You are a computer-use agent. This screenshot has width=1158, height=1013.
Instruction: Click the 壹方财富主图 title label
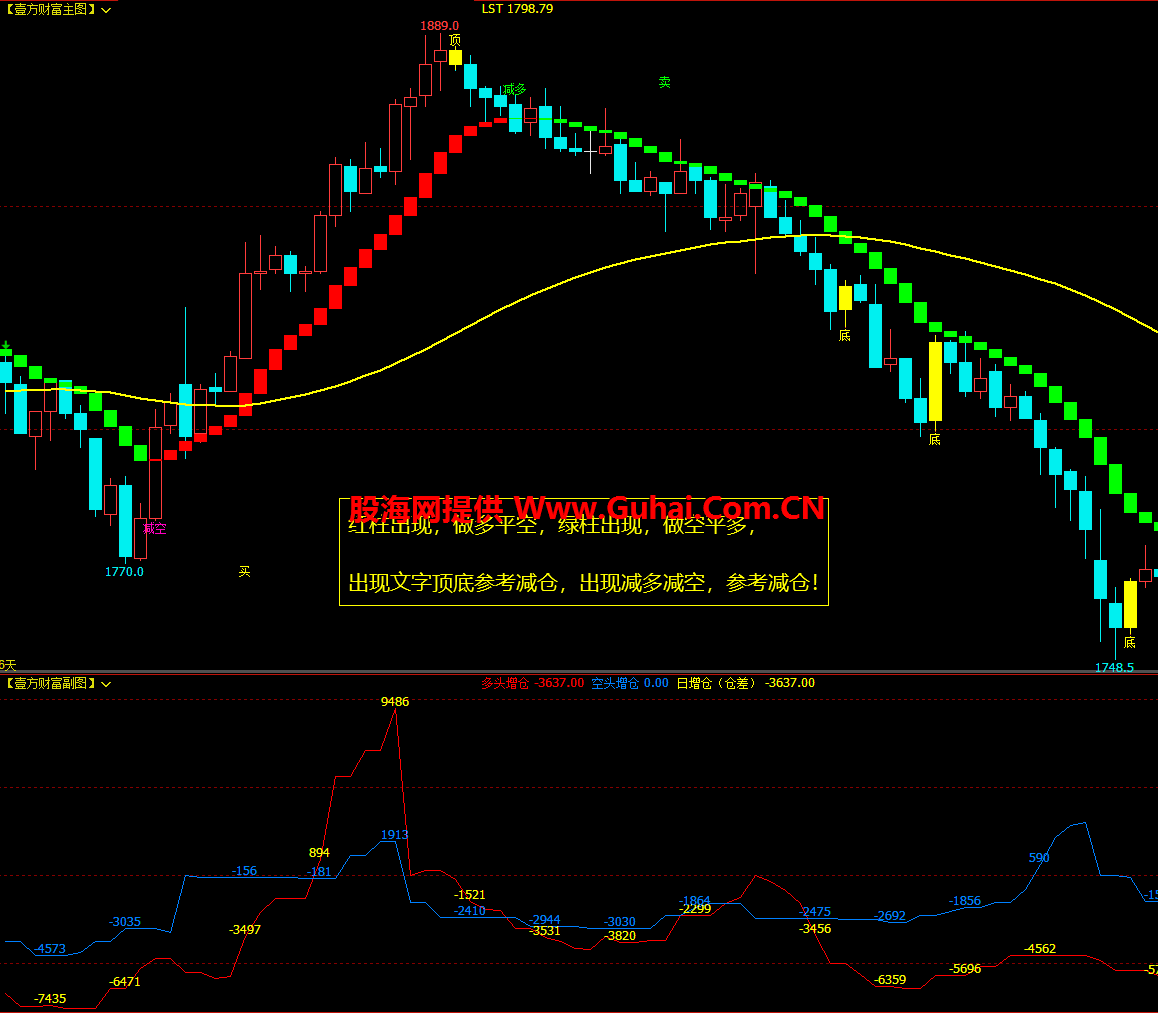tap(50, 9)
